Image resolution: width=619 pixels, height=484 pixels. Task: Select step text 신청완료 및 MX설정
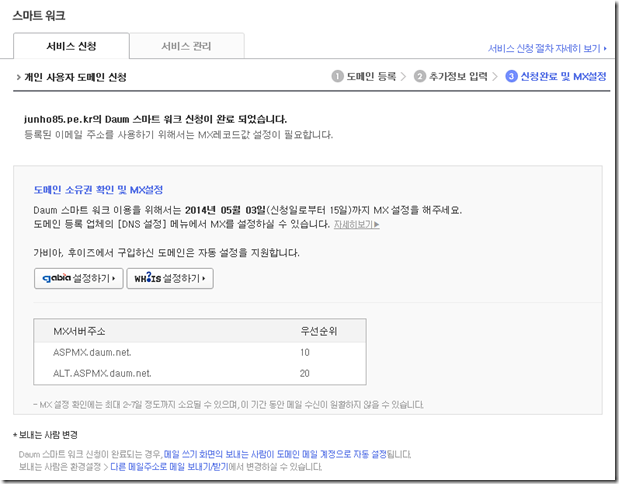(563, 76)
